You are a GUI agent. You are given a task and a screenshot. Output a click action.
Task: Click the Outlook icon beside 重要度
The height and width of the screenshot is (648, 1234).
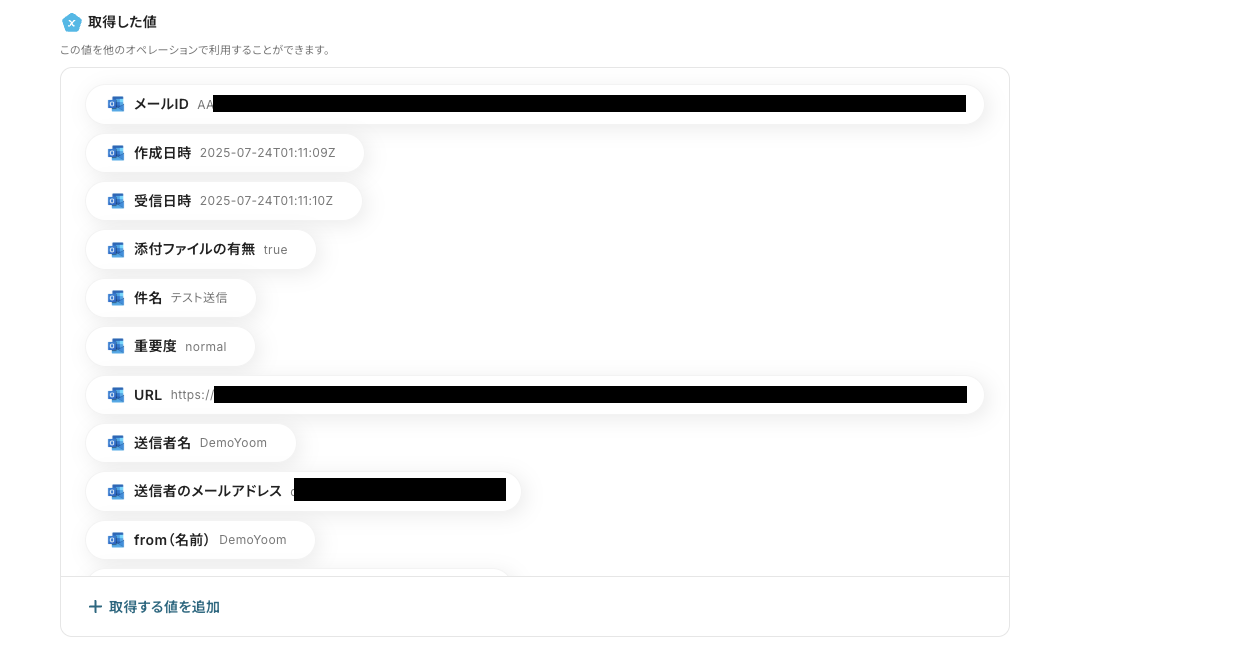[116, 346]
